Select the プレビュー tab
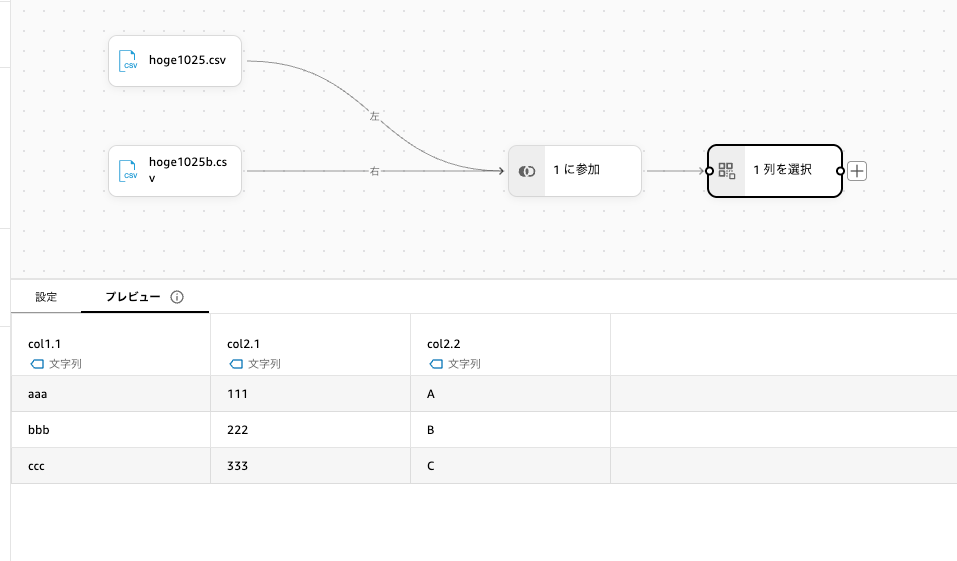The width and height of the screenshot is (957, 561). (133, 297)
